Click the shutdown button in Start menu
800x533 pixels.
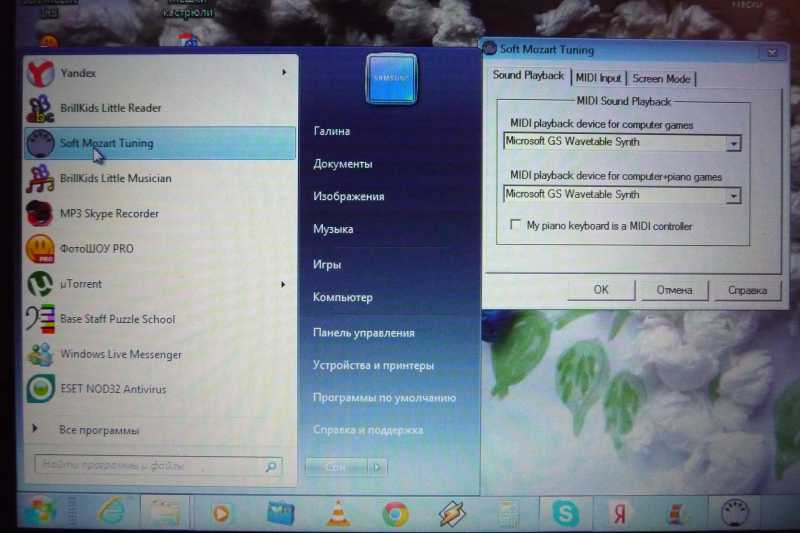336,467
